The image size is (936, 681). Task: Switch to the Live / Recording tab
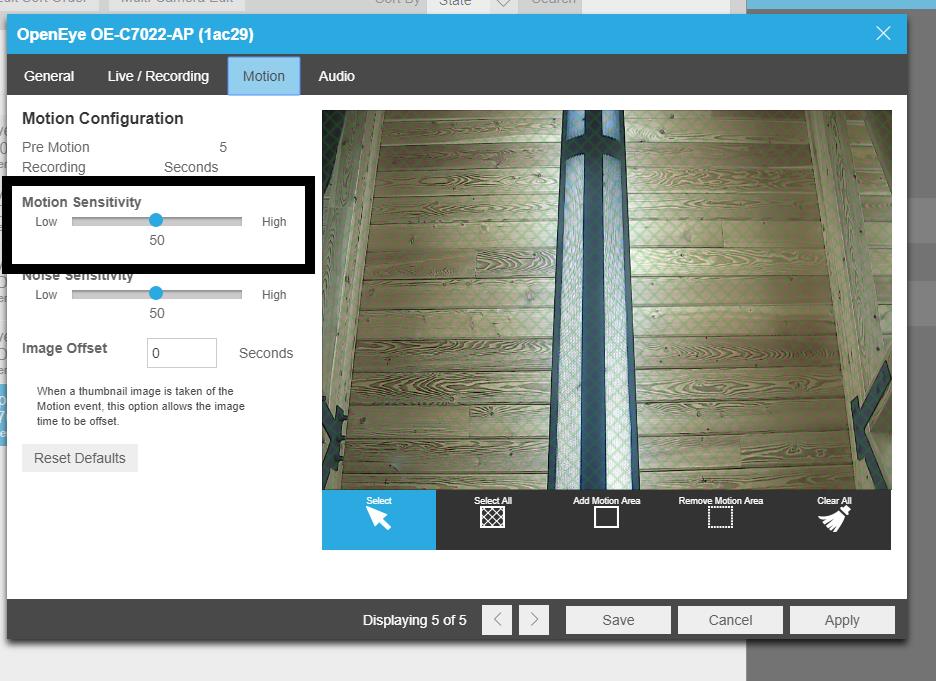tap(158, 76)
